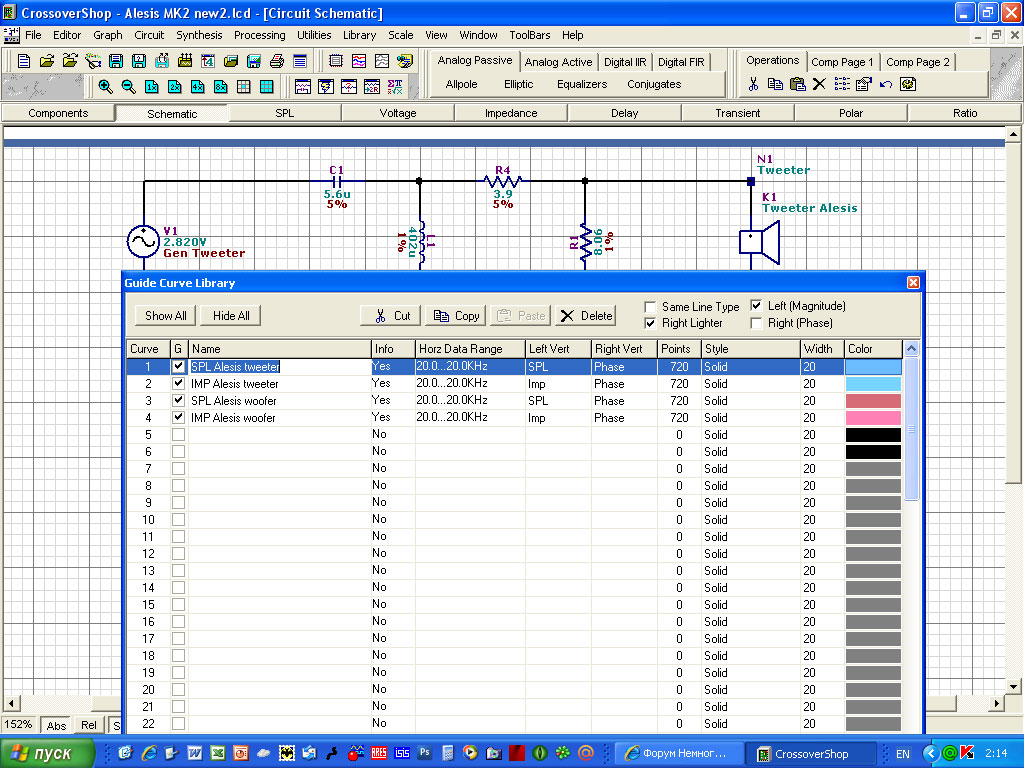
Task: Edit the SPL Alesis tweeter name field
Action: 280,366
